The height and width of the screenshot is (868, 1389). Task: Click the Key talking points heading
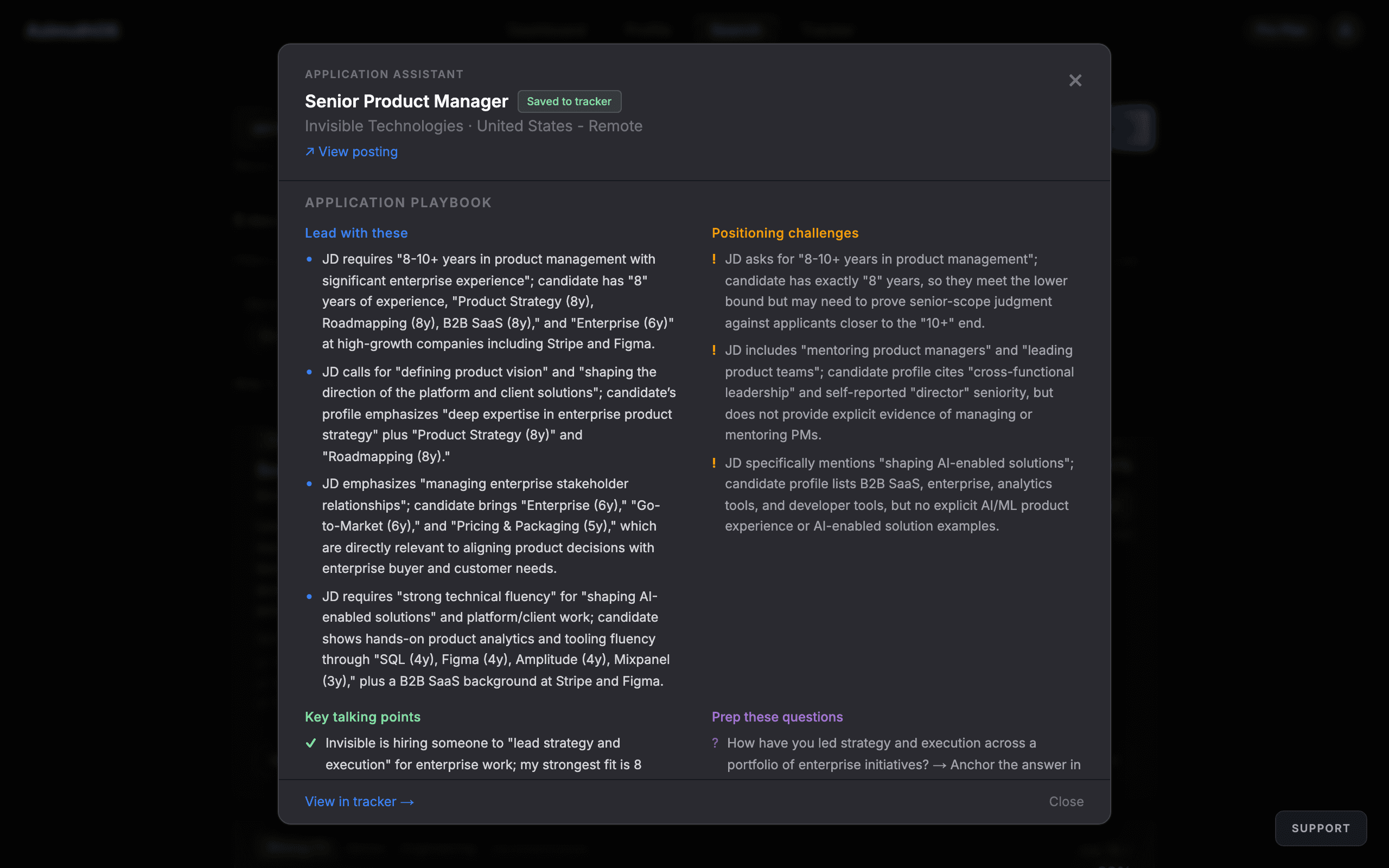(362, 717)
